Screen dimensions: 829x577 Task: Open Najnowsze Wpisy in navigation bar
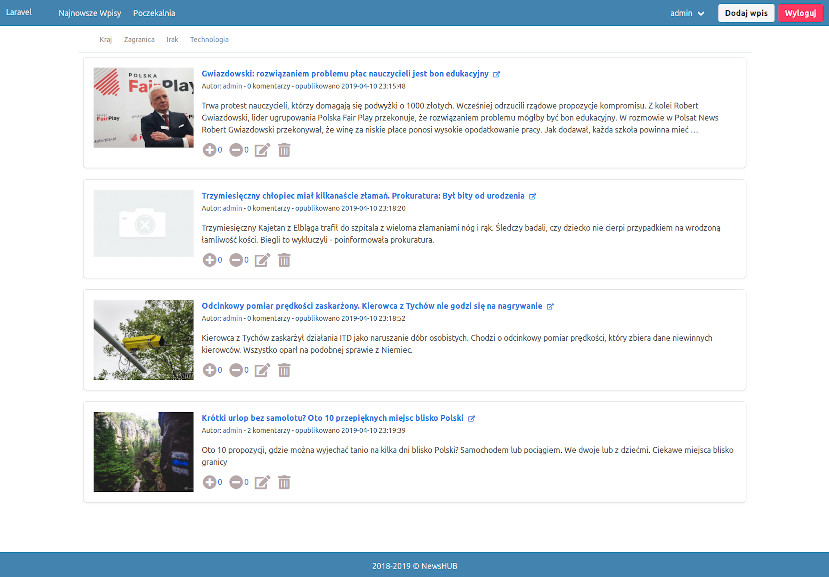pos(89,13)
